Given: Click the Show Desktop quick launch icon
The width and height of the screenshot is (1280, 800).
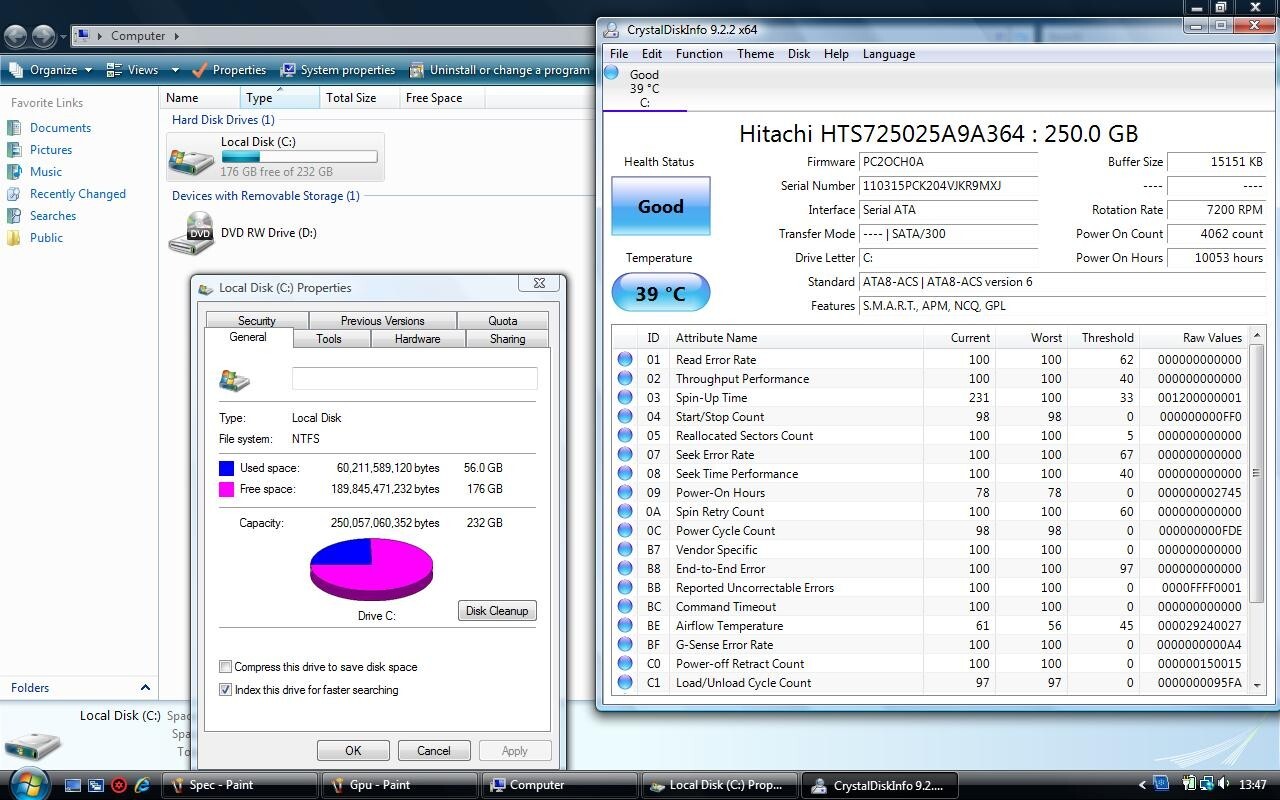Looking at the screenshot, I should click(72, 785).
